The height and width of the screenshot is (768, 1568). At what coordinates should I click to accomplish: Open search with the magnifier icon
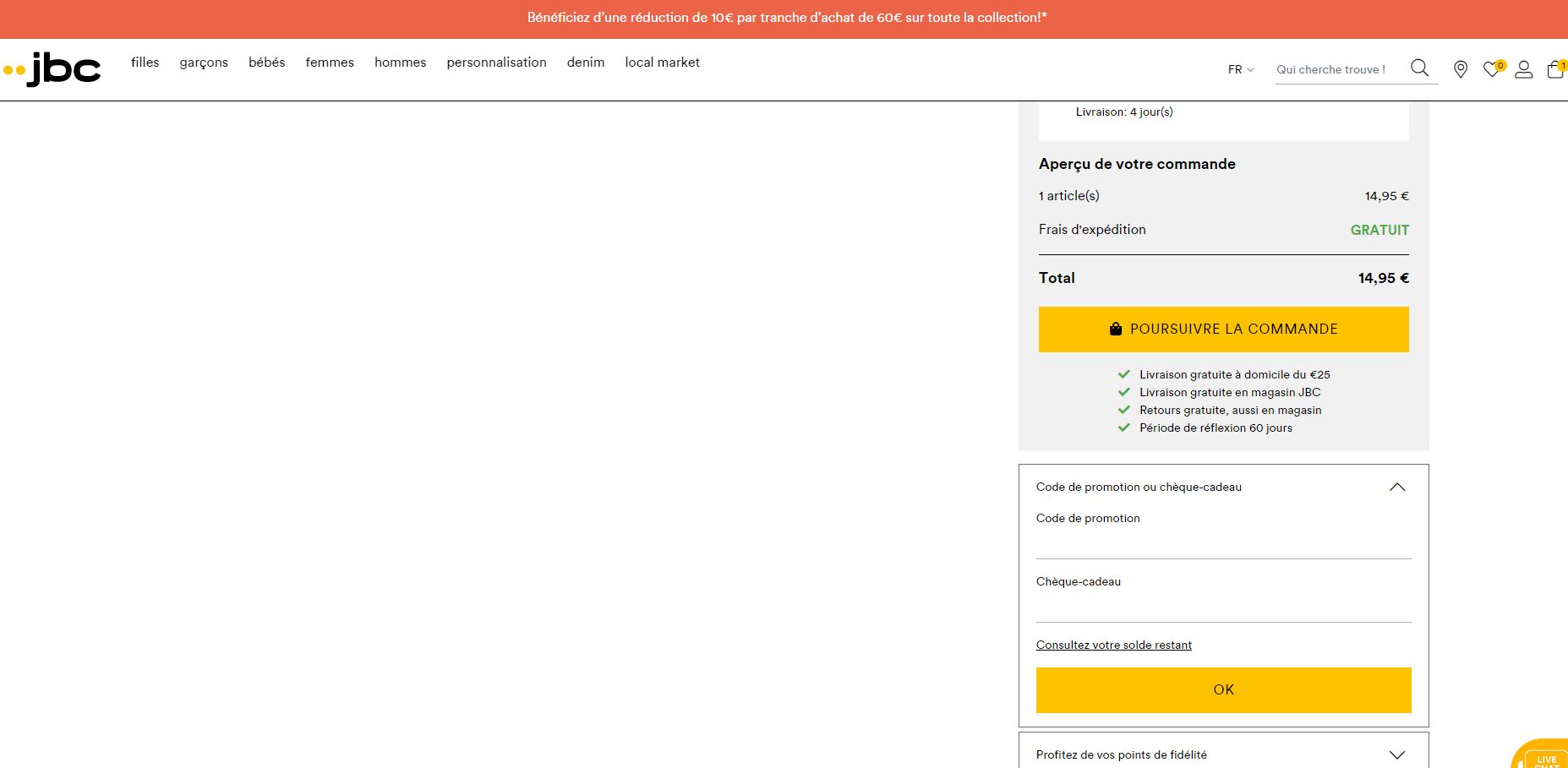(x=1420, y=68)
